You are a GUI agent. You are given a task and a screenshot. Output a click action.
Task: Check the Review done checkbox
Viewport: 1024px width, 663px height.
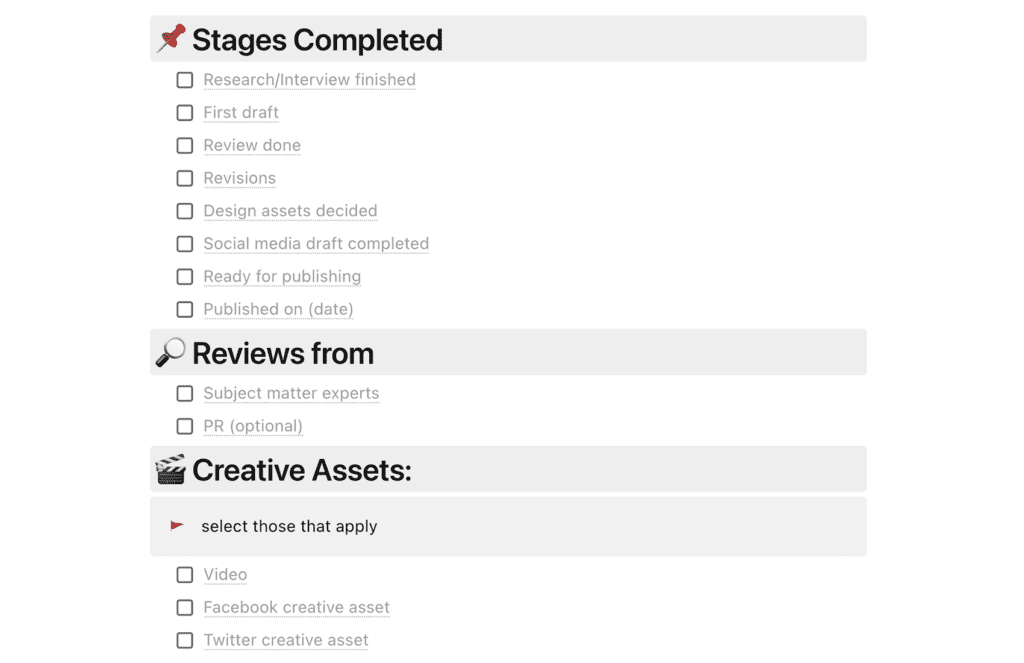184,145
